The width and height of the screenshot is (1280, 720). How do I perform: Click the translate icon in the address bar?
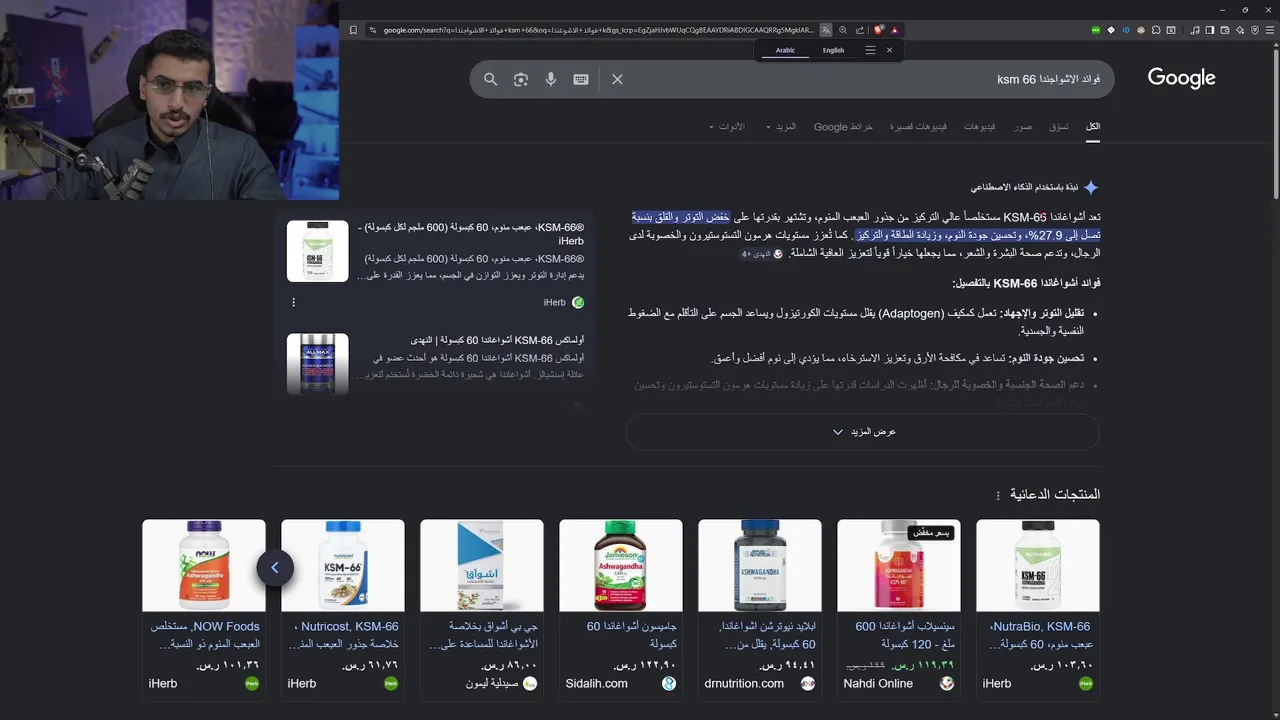[x=825, y=30]
